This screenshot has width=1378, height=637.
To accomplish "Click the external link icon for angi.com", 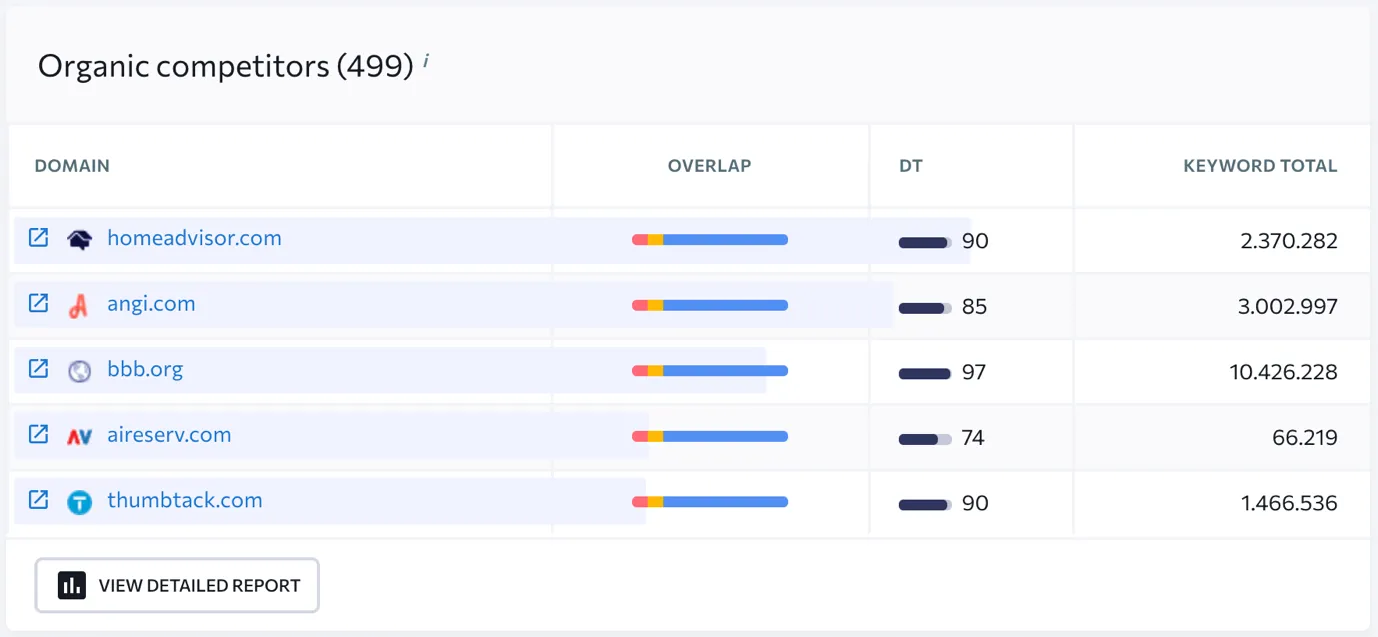I will [x=38, y=303].
